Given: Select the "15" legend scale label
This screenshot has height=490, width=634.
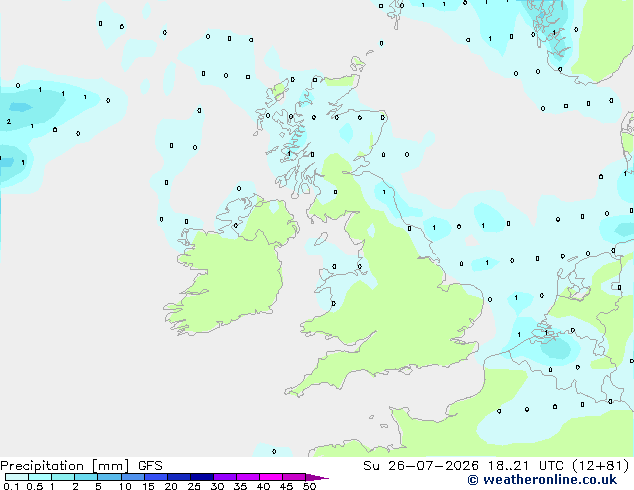Looking at the screenshot, I should coord(148,486).
